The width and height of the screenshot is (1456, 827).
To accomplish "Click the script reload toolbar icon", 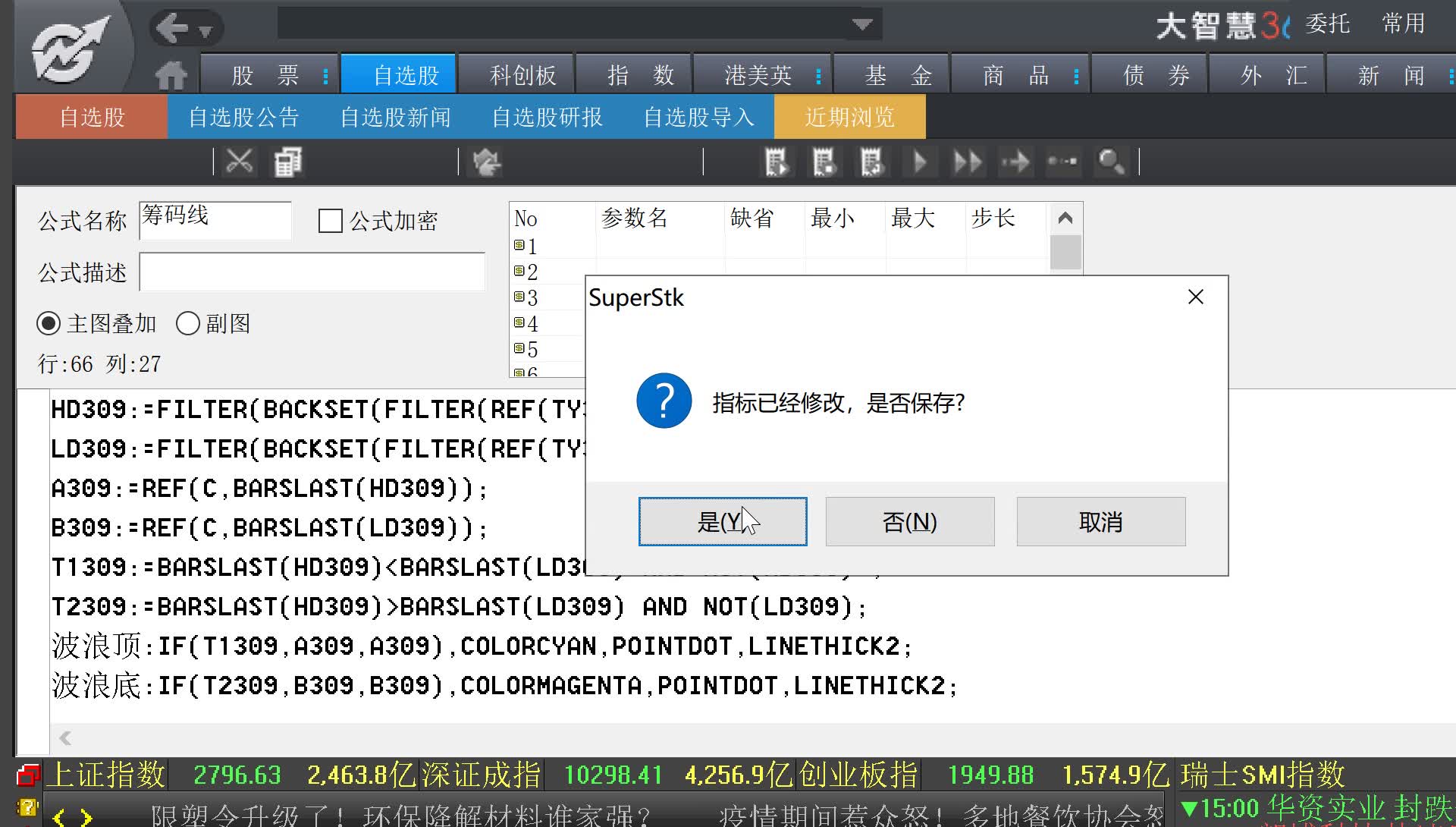I will point(872,162).
